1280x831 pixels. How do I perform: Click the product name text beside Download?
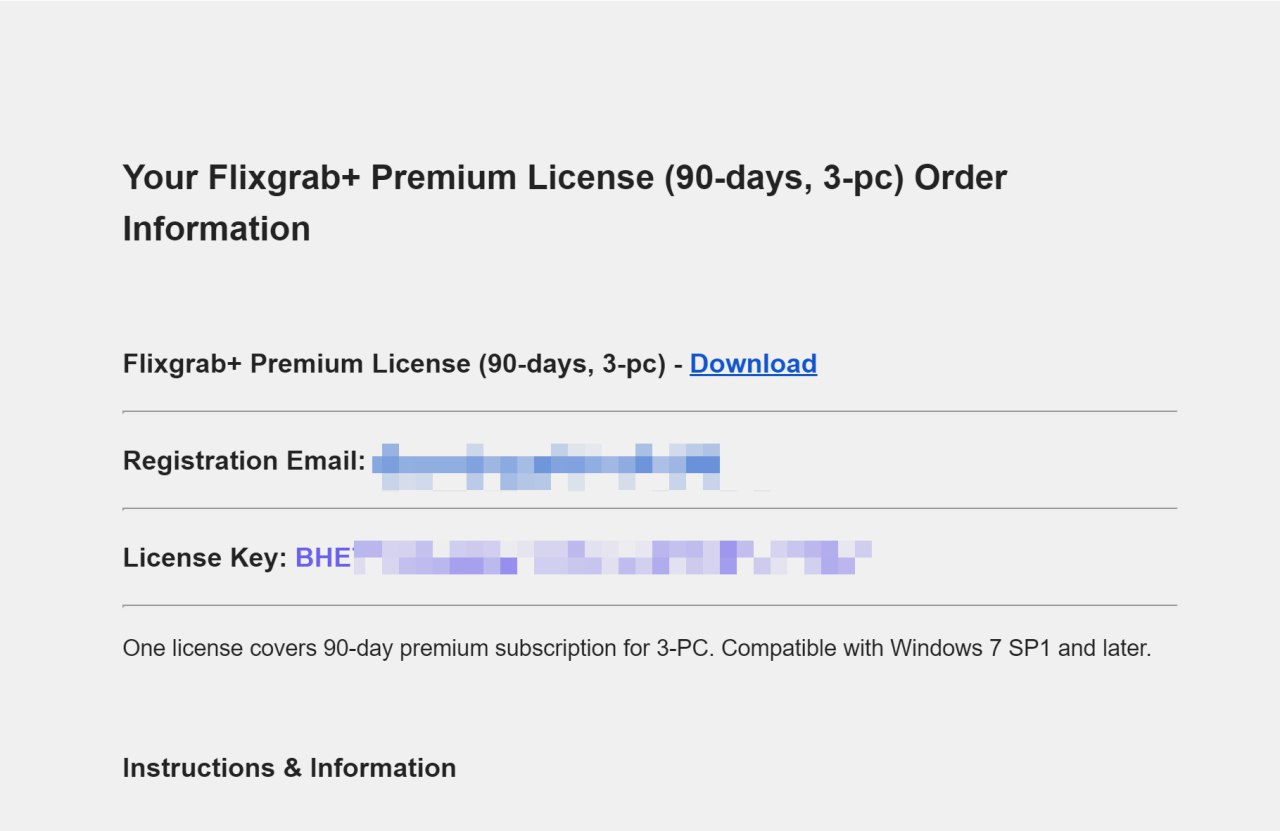point(395,364)
